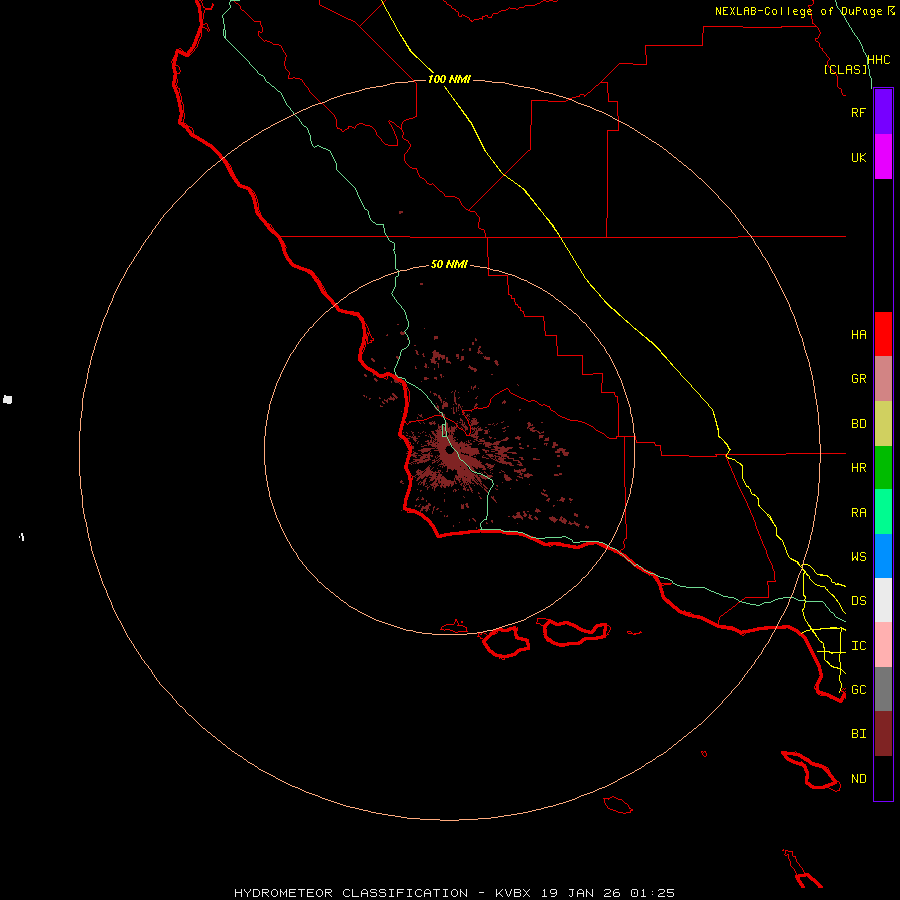The image size is (900, 900).
Task: Click the Hydrometeor Classification KVBX title text
Action: pos(454,893)
